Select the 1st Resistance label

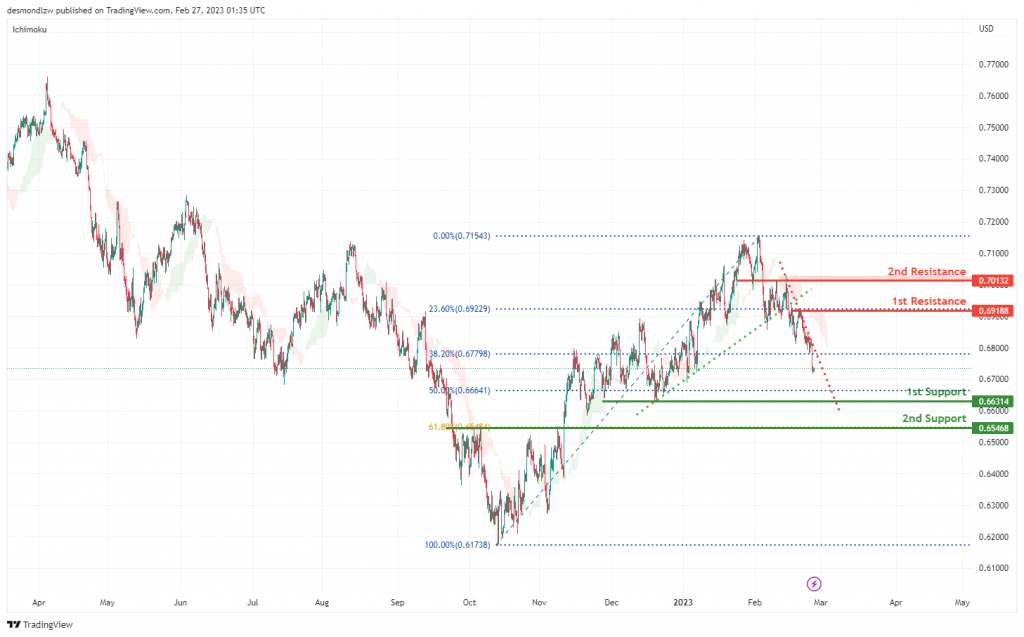coord(929,301)
